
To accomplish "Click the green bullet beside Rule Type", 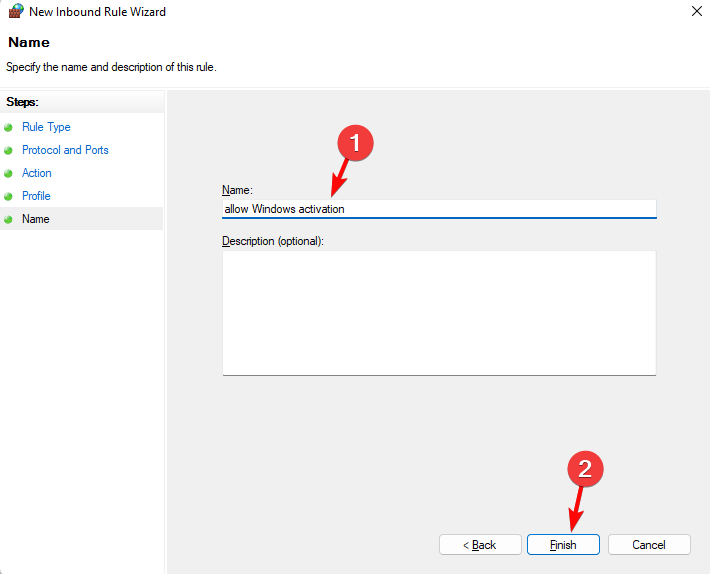I will tap(9, 128).
